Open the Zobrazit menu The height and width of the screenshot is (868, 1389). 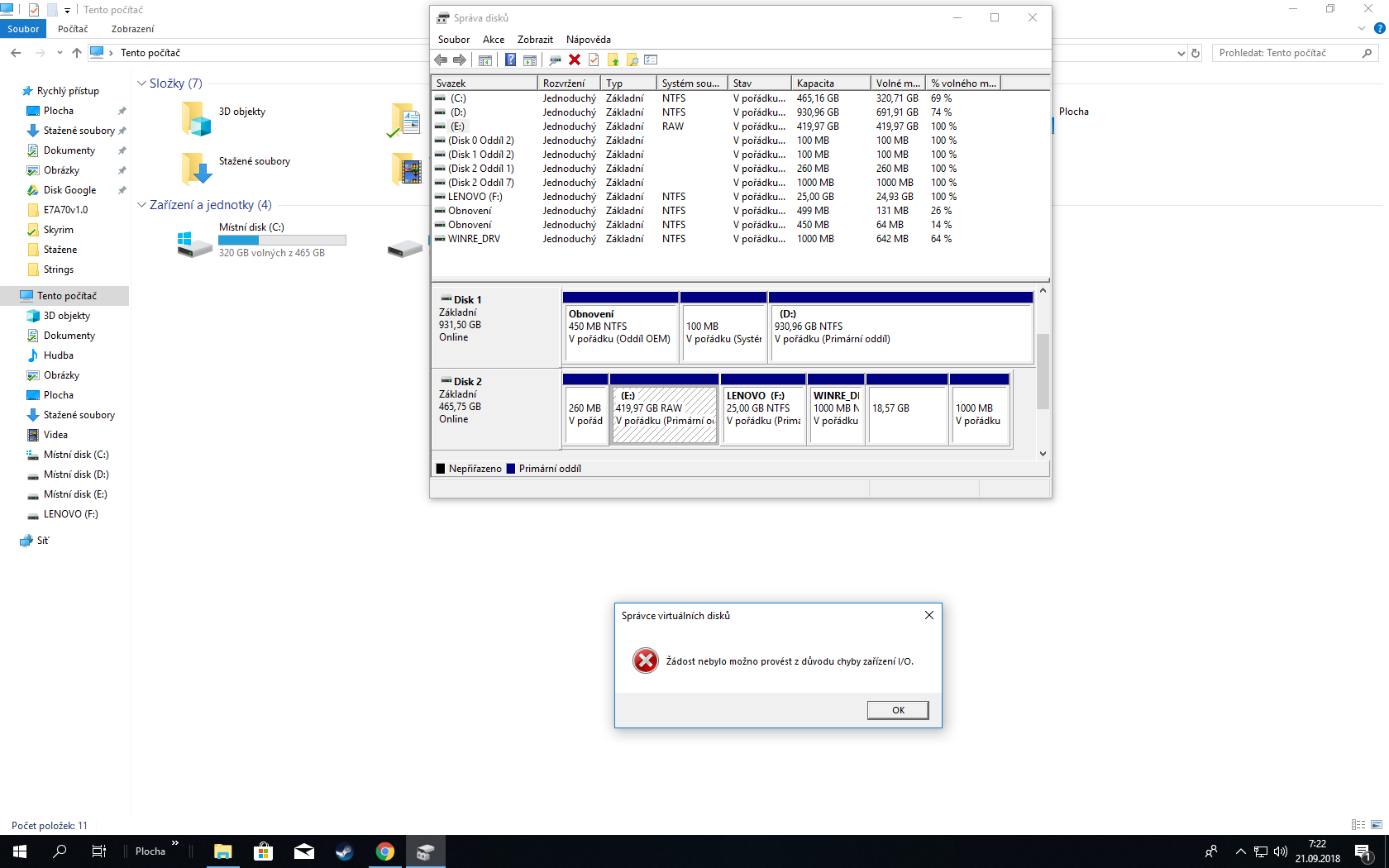(x=535, y=40)
